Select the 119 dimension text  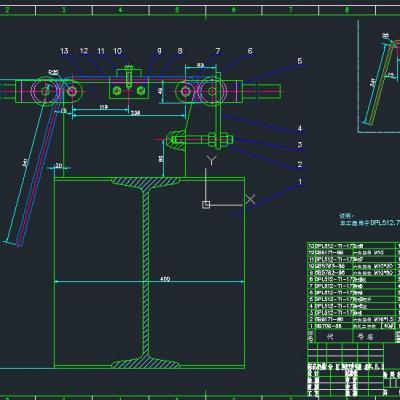pyautogui.click(x=103, y=107)
